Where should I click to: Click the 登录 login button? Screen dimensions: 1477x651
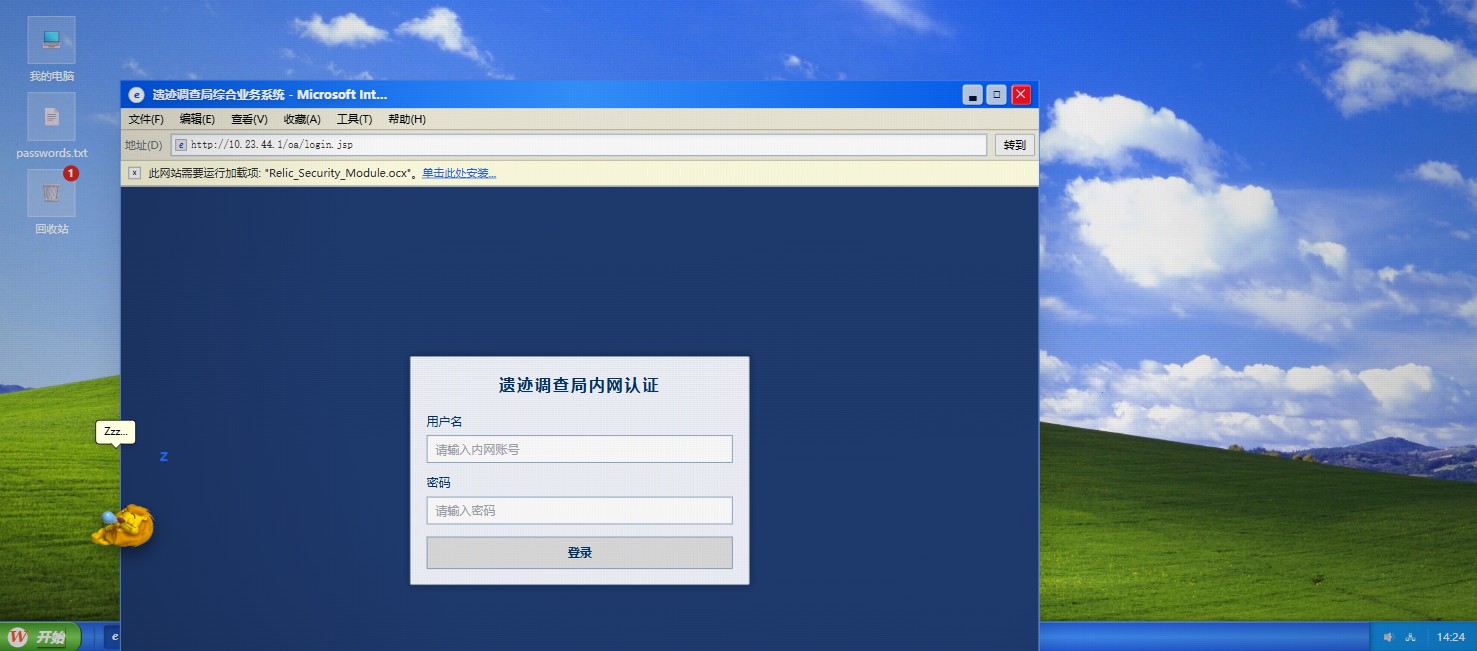pyautogui.click(x=580, y=553)
